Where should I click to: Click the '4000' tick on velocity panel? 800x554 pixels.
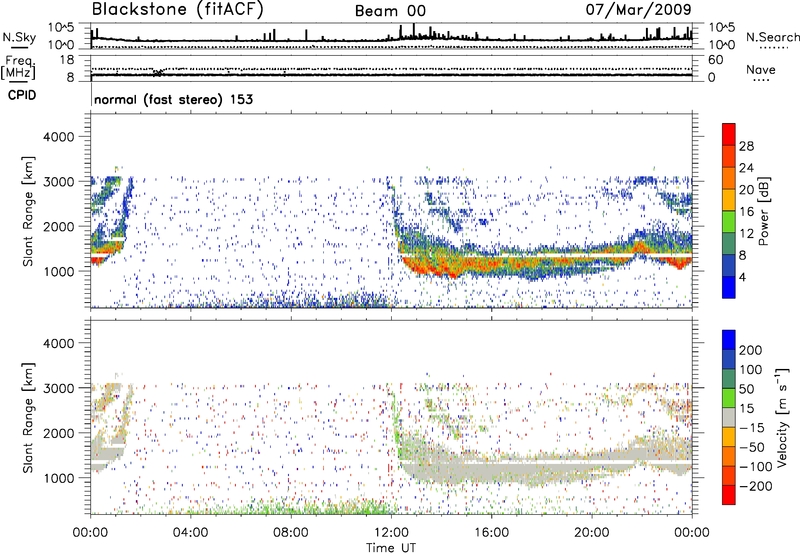59,343
